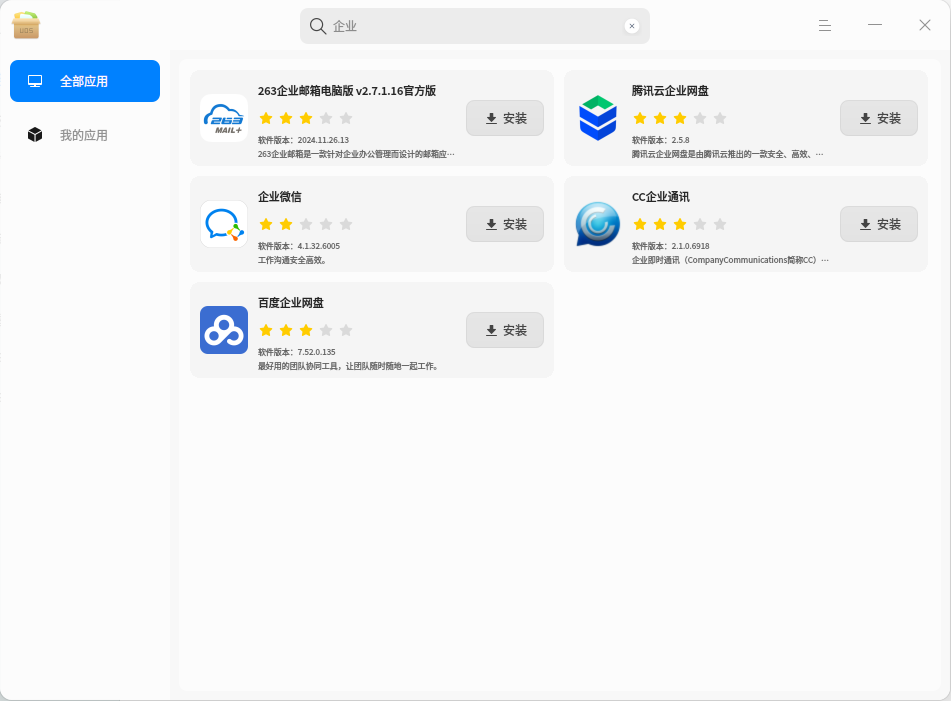This screenshot has height=701, width=951.
Task: Click the star rating of 腾讯云企业网盘
Action: point(680,118)
